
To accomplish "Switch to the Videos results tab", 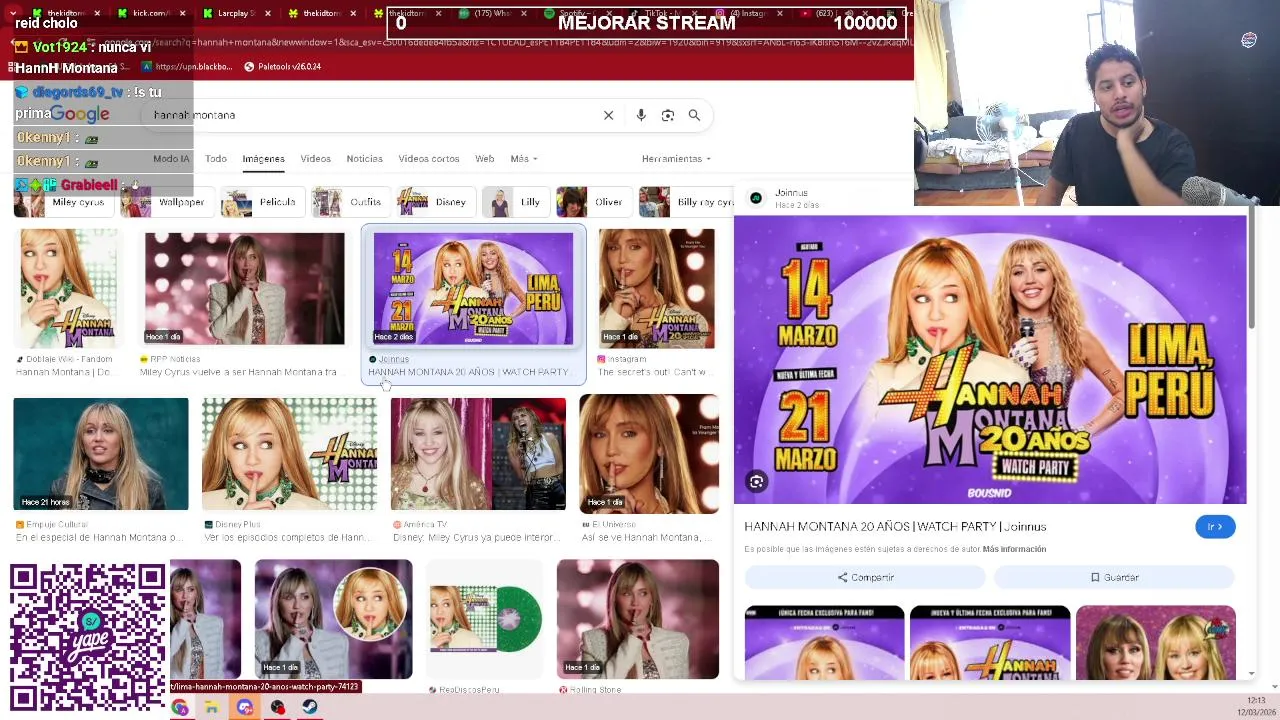I will [x=315, y=159].
